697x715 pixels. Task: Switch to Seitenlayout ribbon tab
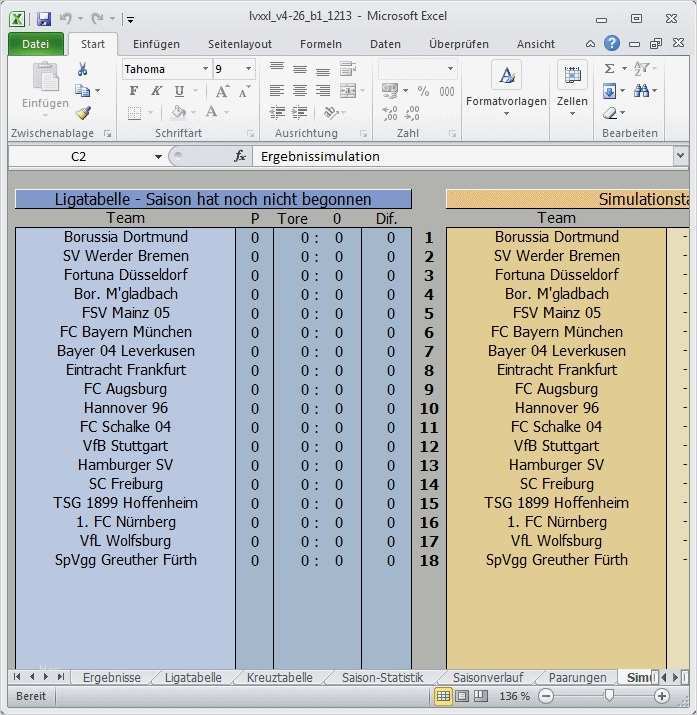pos(240,44)
